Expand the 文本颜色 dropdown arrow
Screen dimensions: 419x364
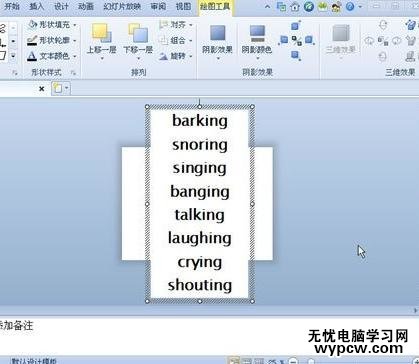(75, 56)
